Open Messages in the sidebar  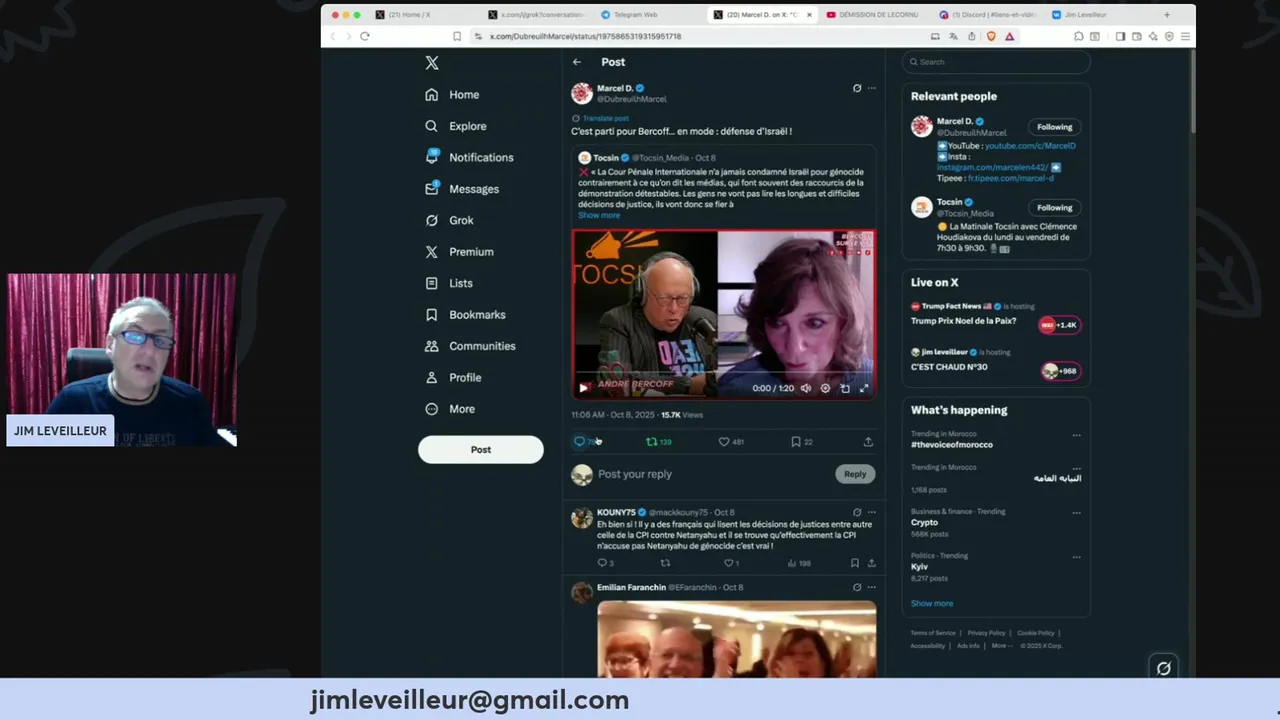click(461, 189)
